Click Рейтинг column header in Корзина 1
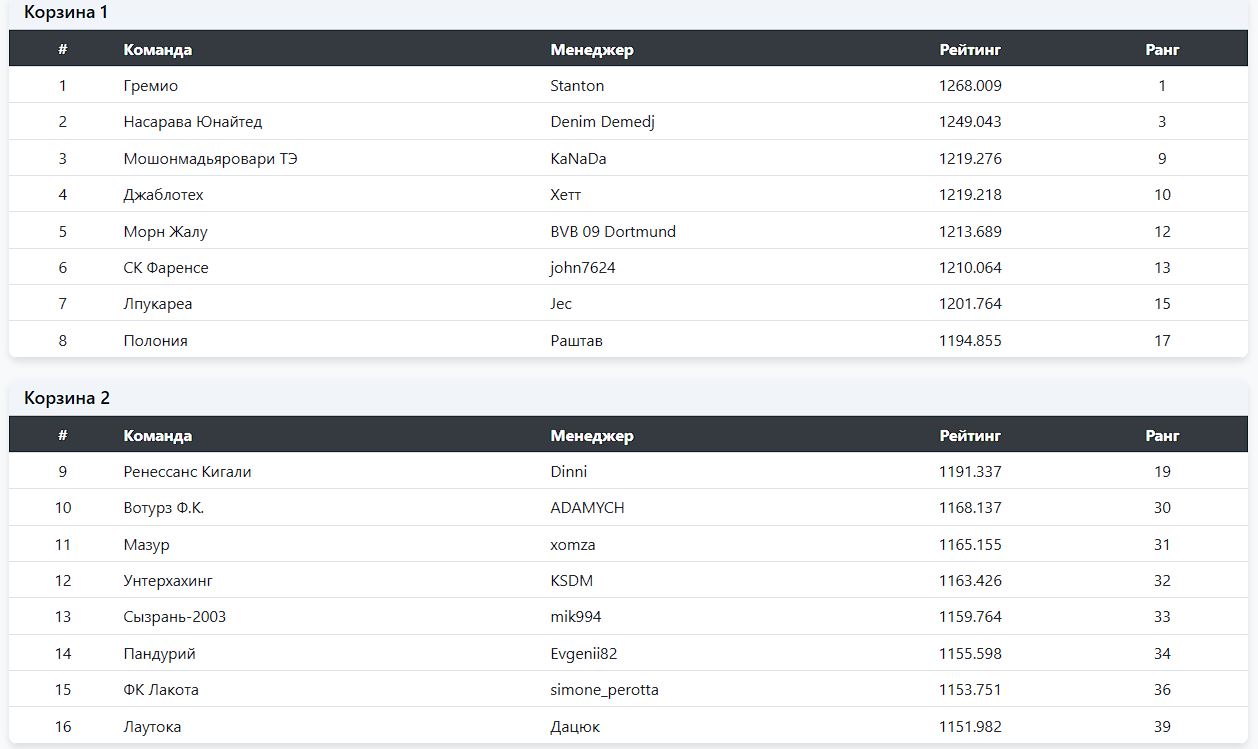 [970, 49]
